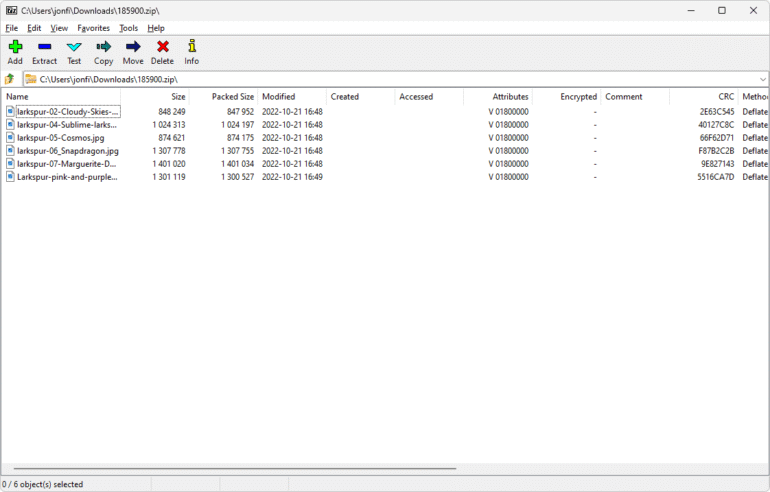Viewport: 770px width, 492px height.
Task: Open the File menu
Action: click(x=12, y=28)
